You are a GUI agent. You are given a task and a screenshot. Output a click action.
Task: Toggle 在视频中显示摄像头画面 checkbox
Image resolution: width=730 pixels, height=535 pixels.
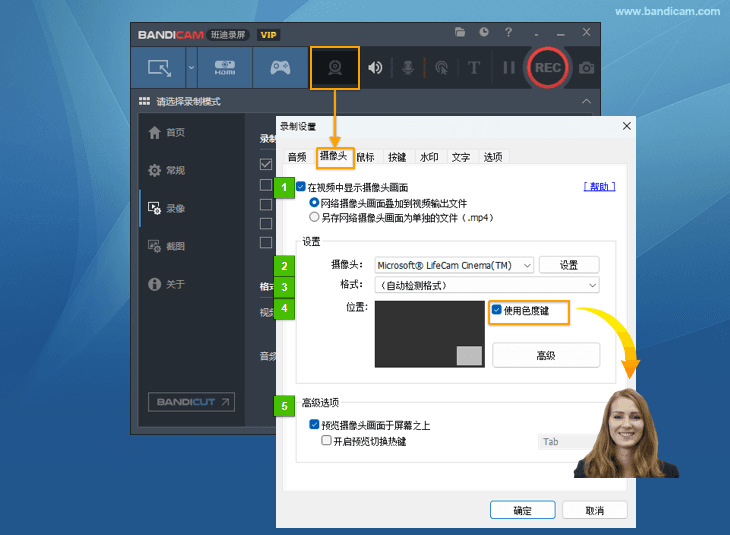pos(301,187)
